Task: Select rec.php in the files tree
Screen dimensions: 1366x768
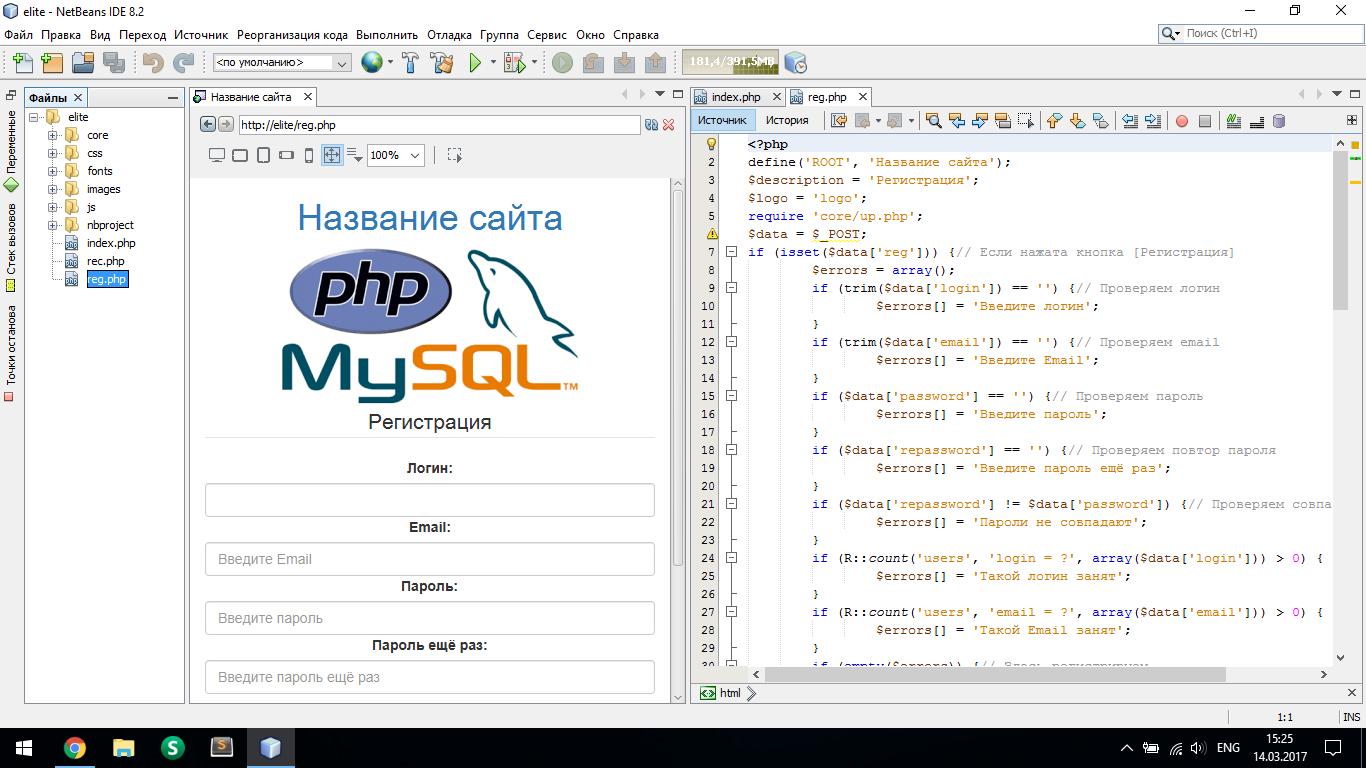Action: tap(105, 261)
